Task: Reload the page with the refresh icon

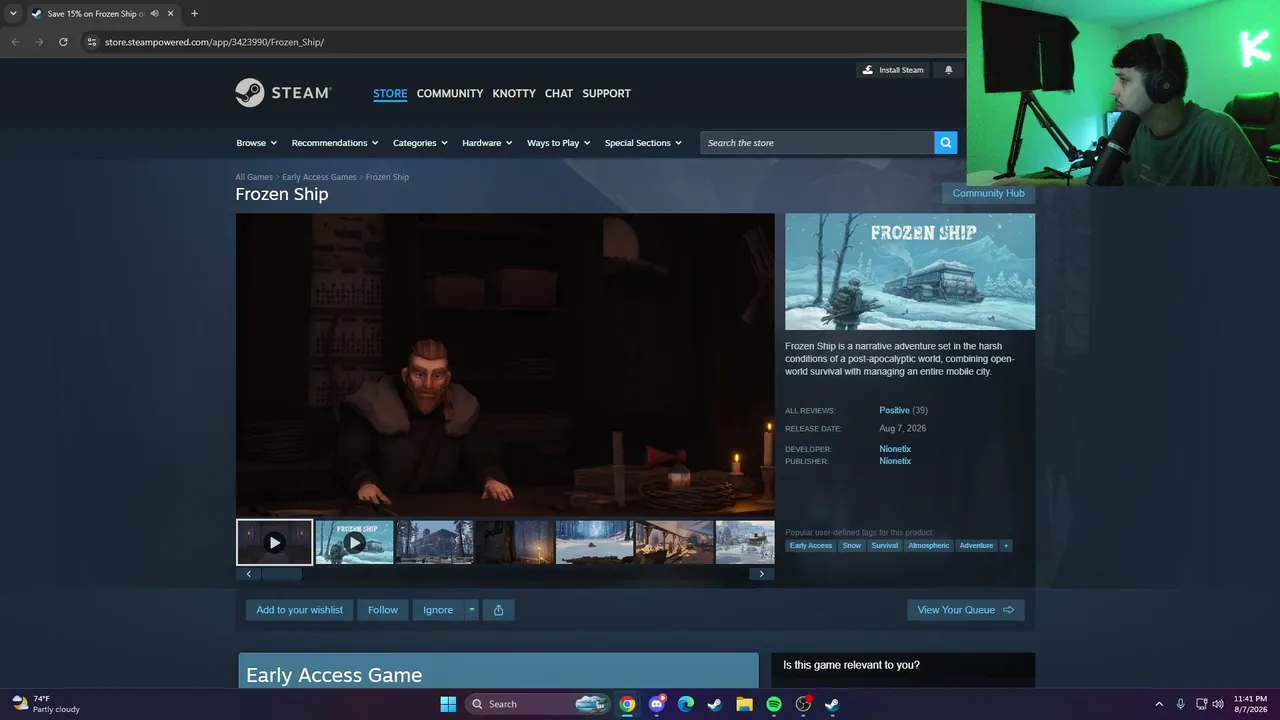Action: (x=63, y=42)
